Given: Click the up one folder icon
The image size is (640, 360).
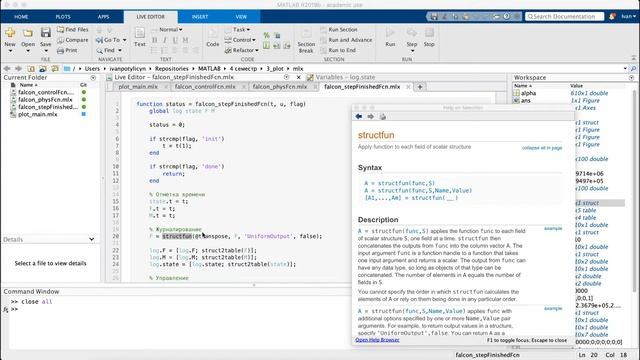Looking at the screenshot, I should pos(31,69).
